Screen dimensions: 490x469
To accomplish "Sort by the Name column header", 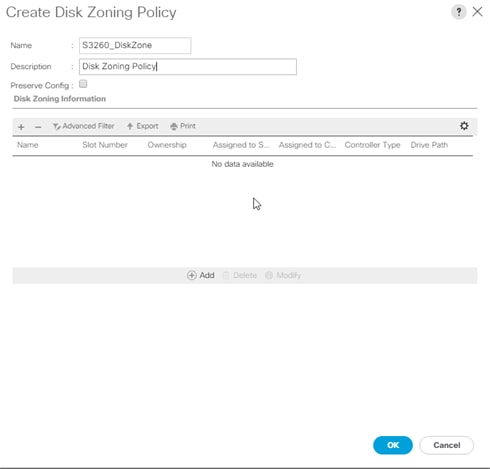I will point(28,145).
